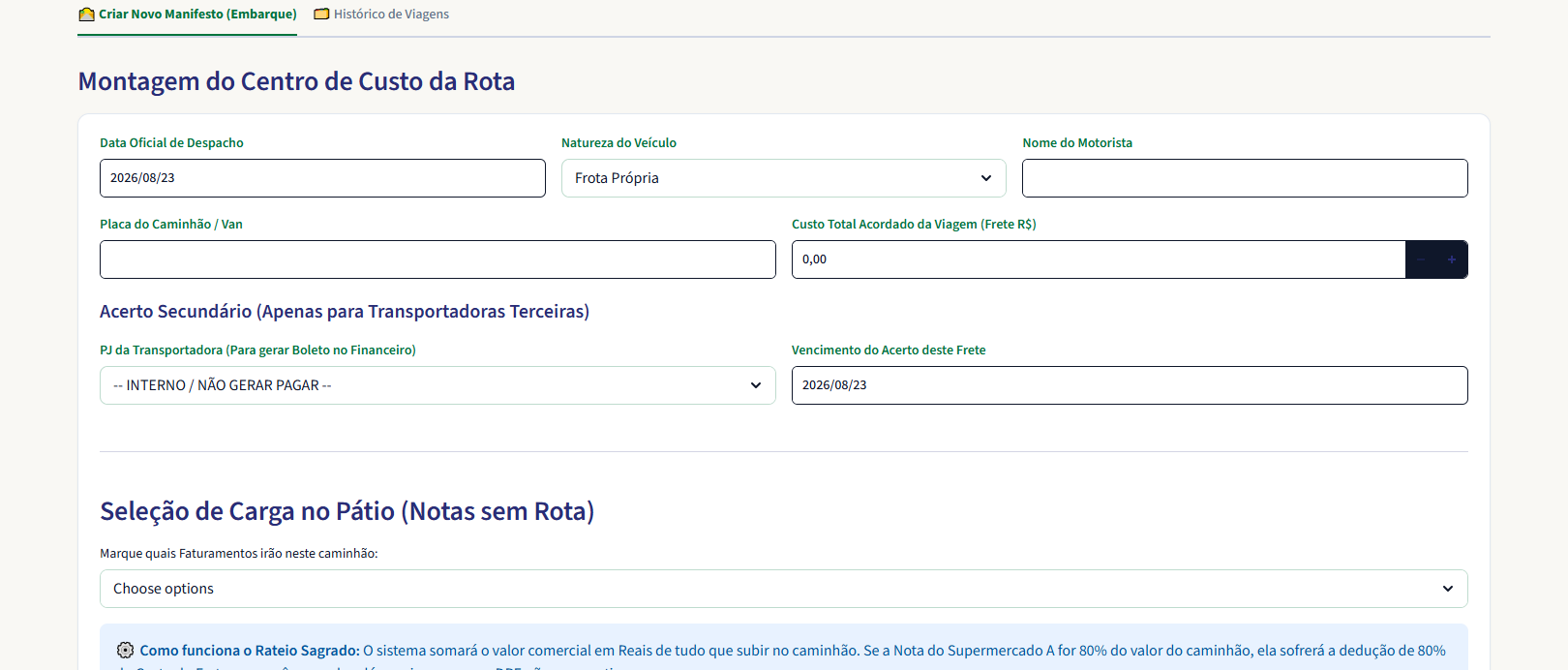Screen dimensions: 1568x670
Task: Open the Criar Novo Manifesto (Embarque) tab
Action: tap(188, 15)
